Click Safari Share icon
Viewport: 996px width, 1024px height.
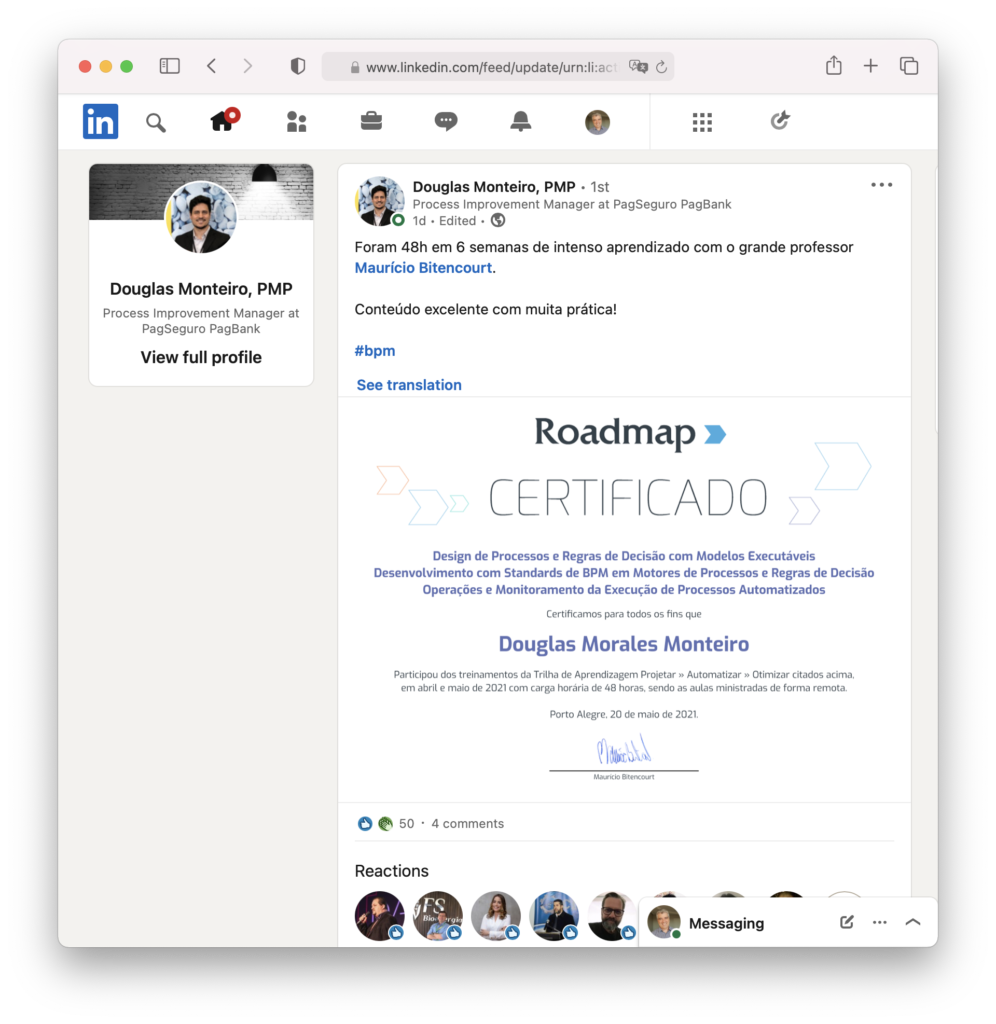point(833,65)
